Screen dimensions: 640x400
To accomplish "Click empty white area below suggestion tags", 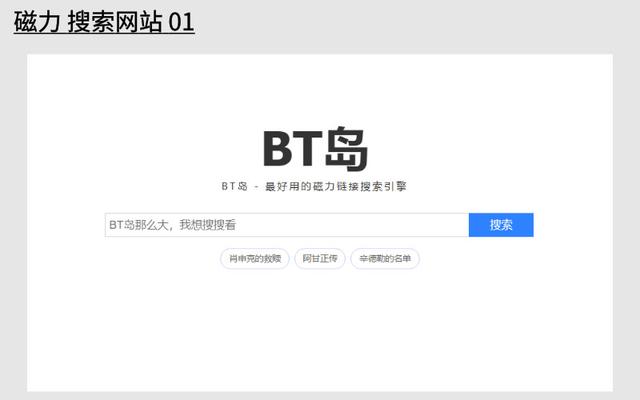I will [320, 330].
